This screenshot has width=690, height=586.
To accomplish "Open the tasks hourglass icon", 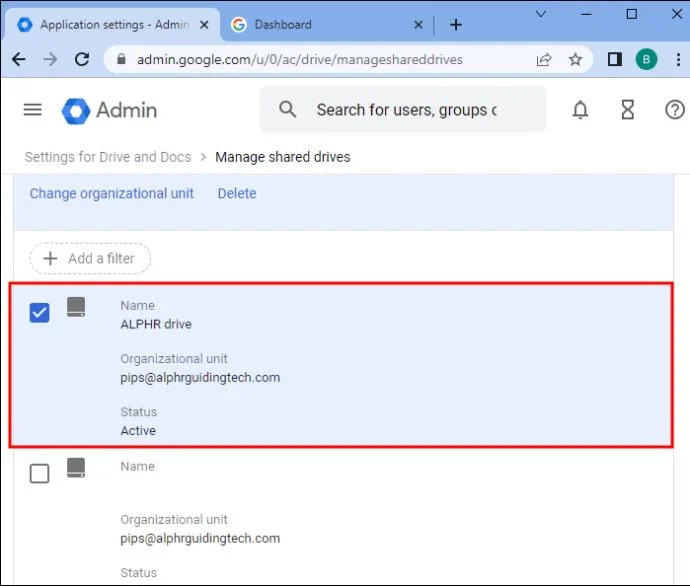I will [x=628, y=110].
